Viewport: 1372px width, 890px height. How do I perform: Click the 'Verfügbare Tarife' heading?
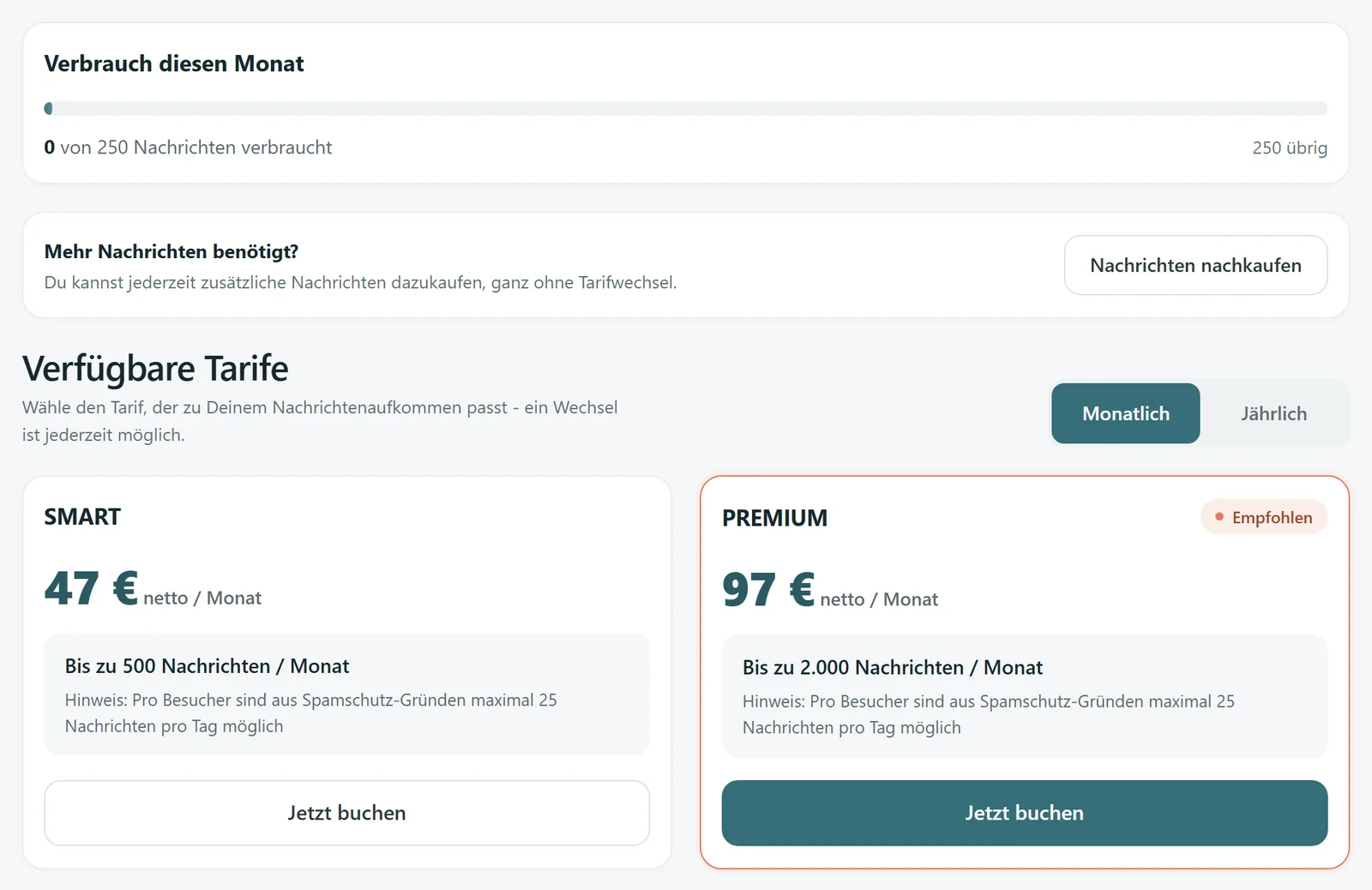(155, 368)
